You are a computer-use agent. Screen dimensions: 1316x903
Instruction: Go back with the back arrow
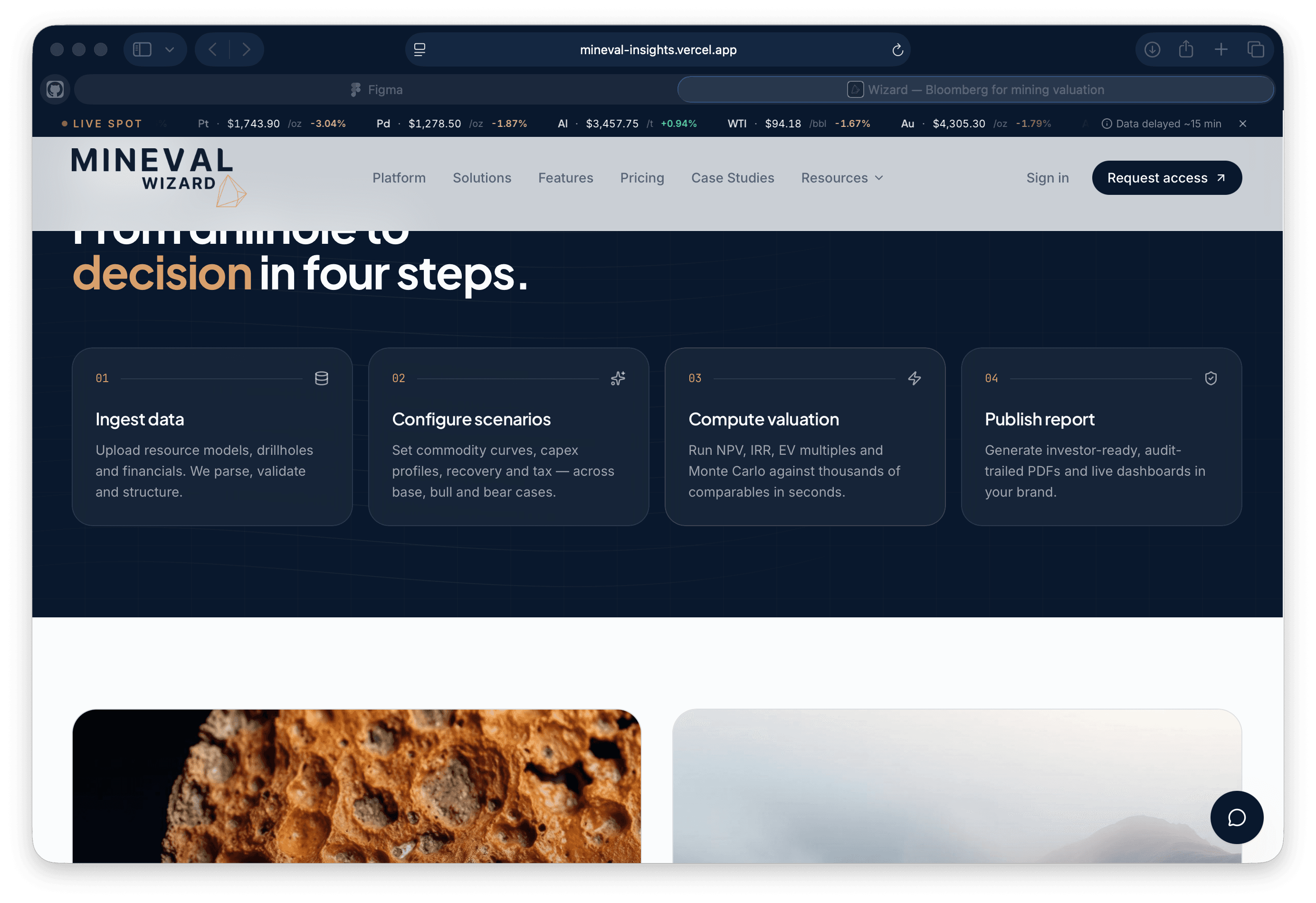(212, 50)
